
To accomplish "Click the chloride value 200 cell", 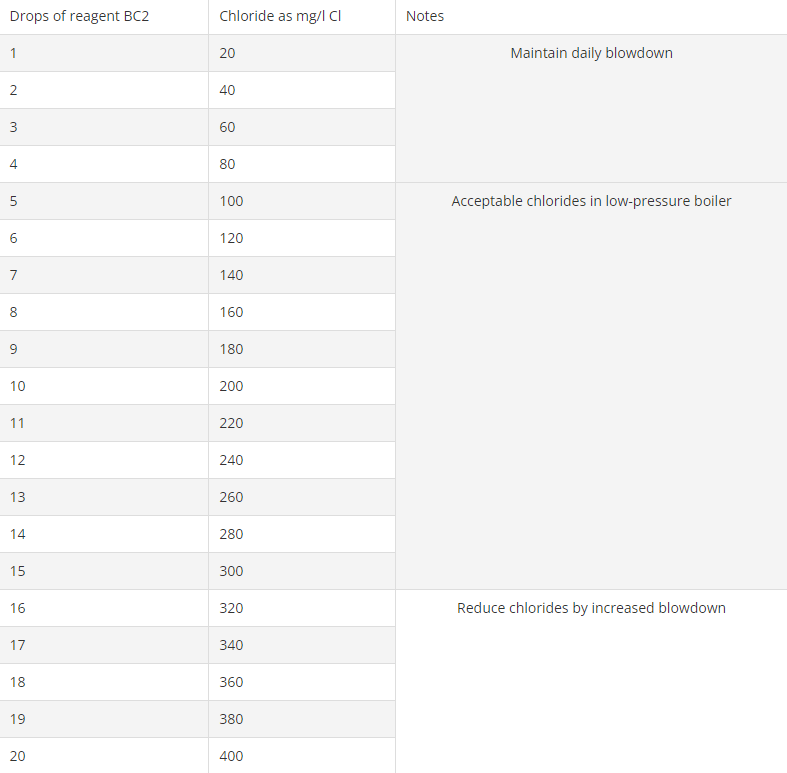I will tap(302, 386).
